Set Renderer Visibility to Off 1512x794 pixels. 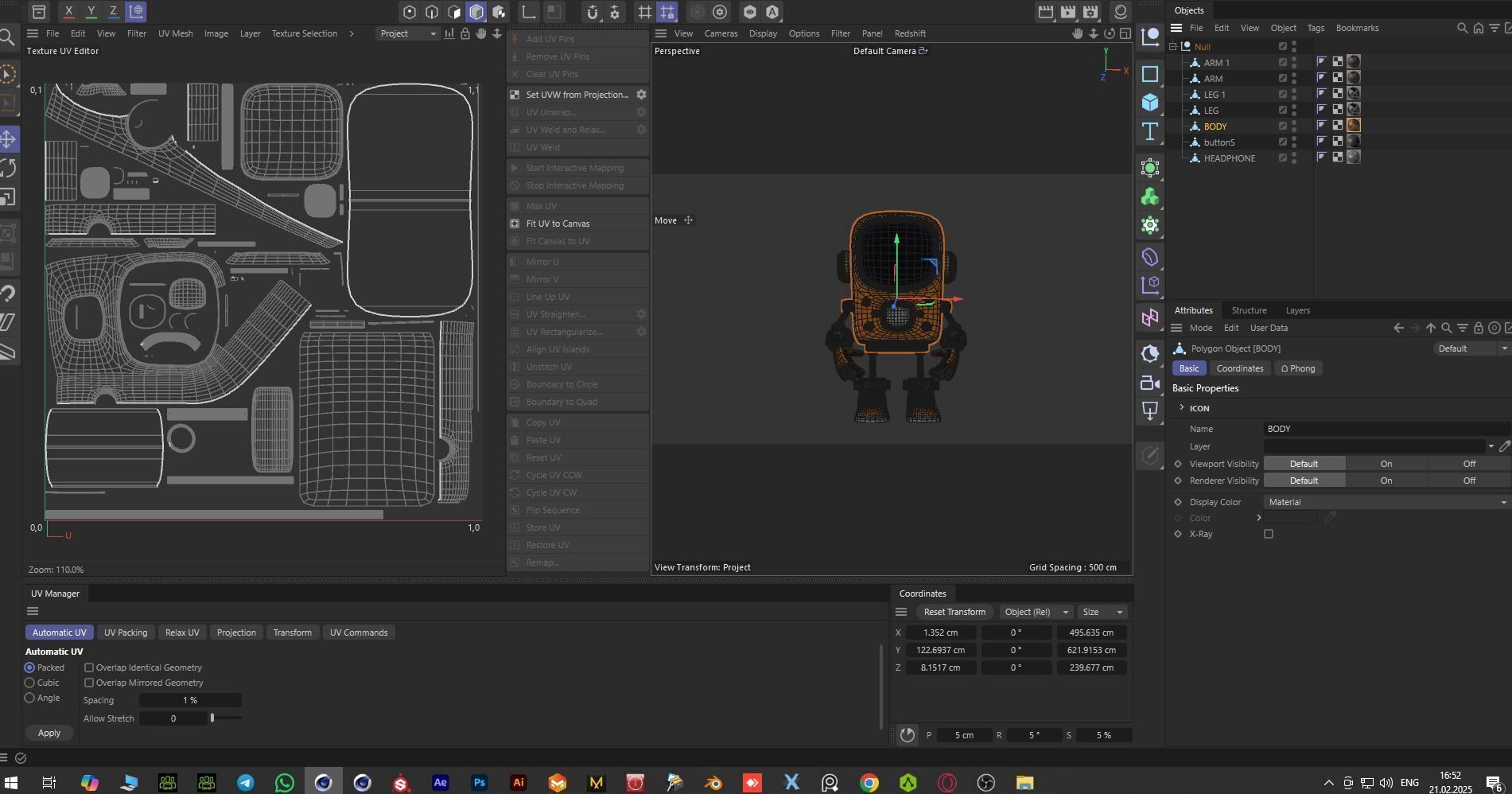coord(1469,481)
